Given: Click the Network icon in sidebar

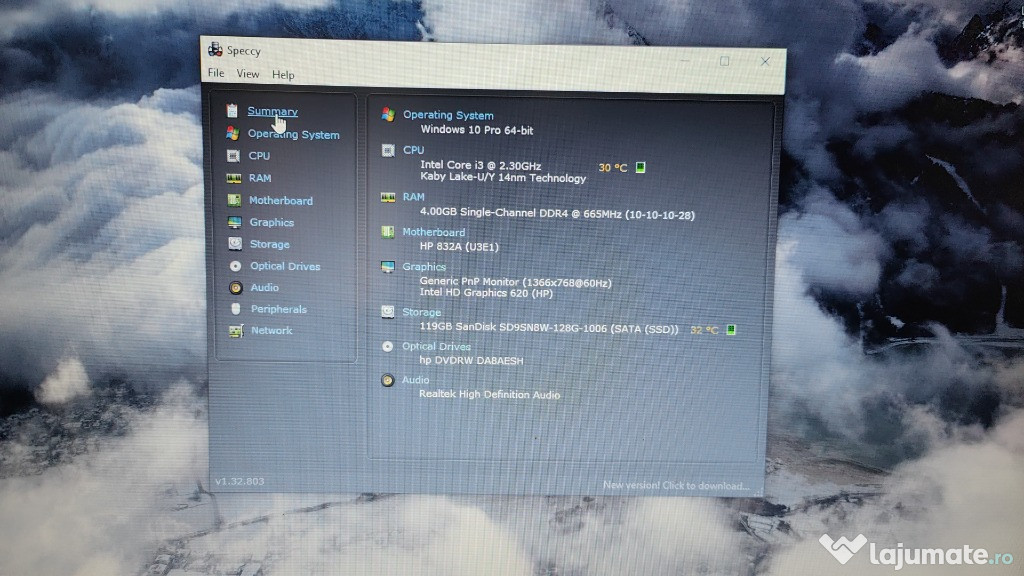Looking at the screenshot, I should pyautogui.click(x=235, y=331).
